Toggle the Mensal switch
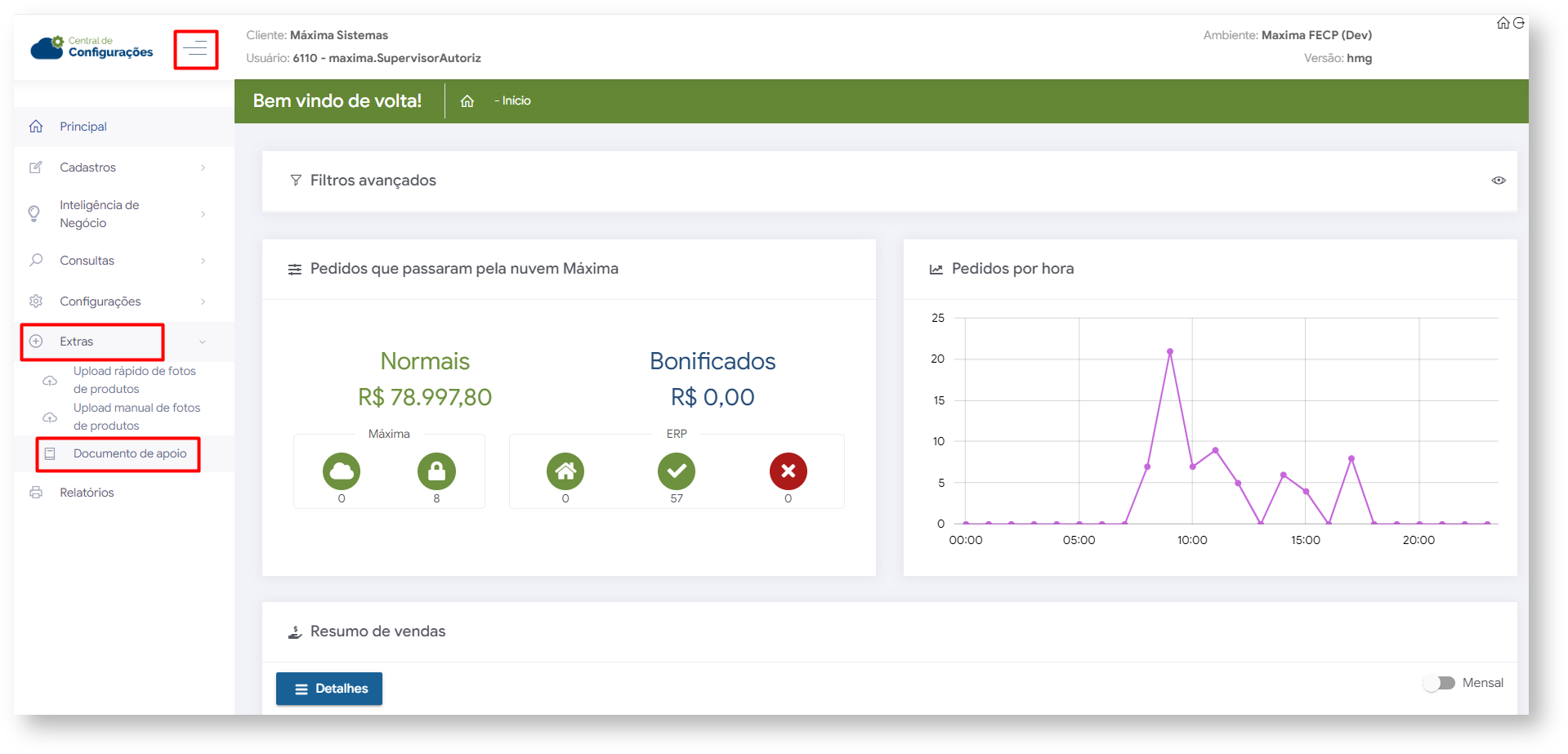This screenshot has width=1568, height=754. click(1440, 683)
